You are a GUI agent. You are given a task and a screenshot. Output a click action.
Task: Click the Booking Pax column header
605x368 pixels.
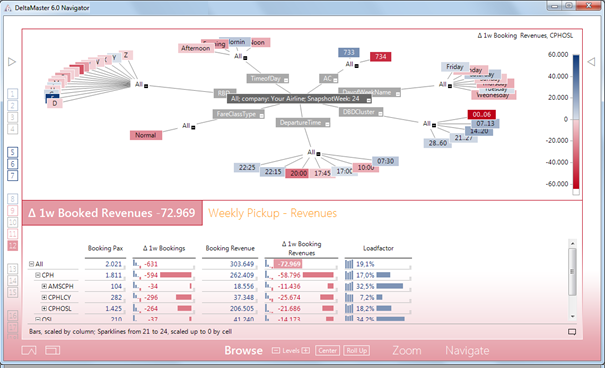pyautogui.click(x=105, y=248)
